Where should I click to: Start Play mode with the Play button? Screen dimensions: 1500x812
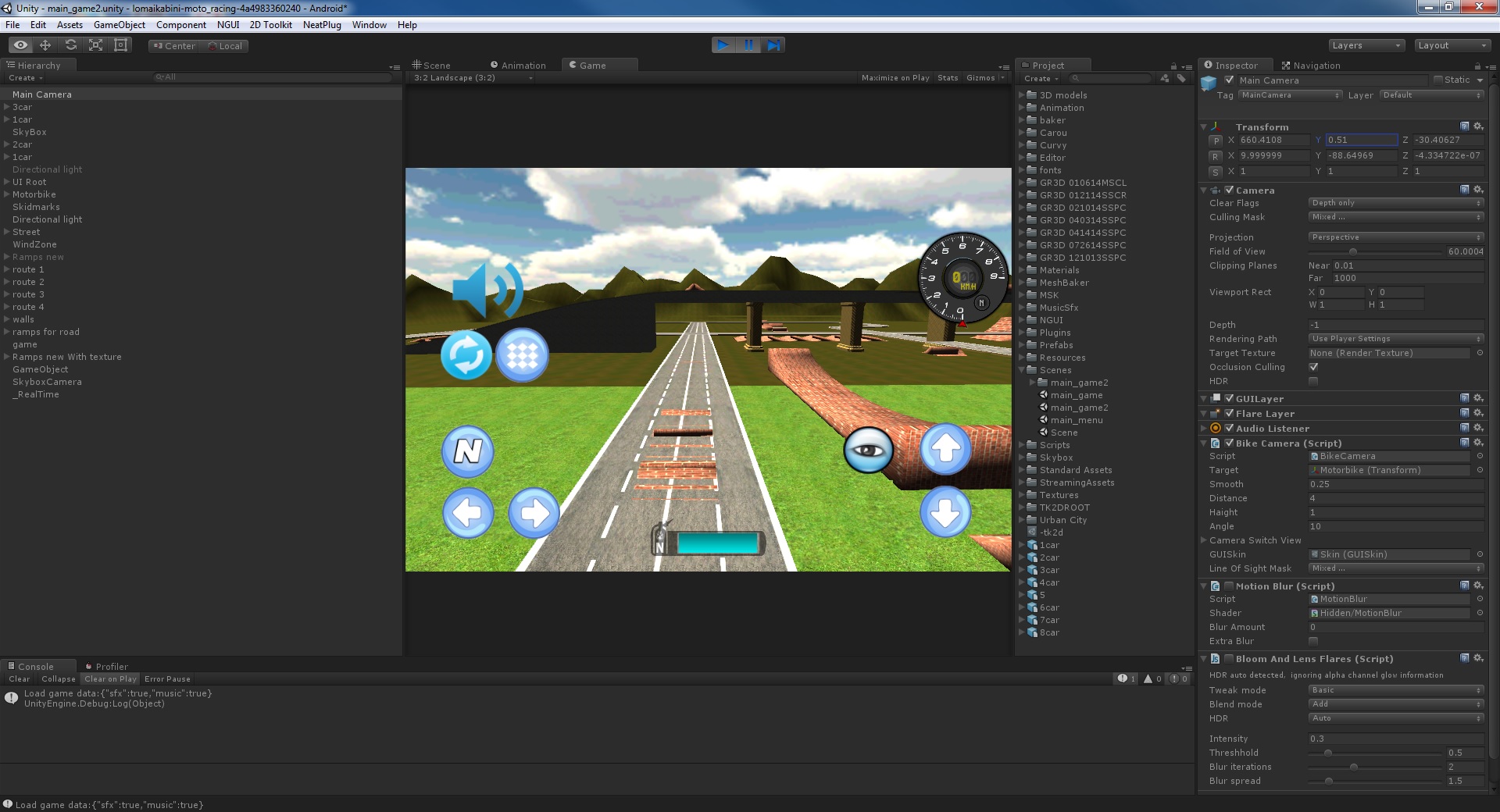(x=723, y=45)
